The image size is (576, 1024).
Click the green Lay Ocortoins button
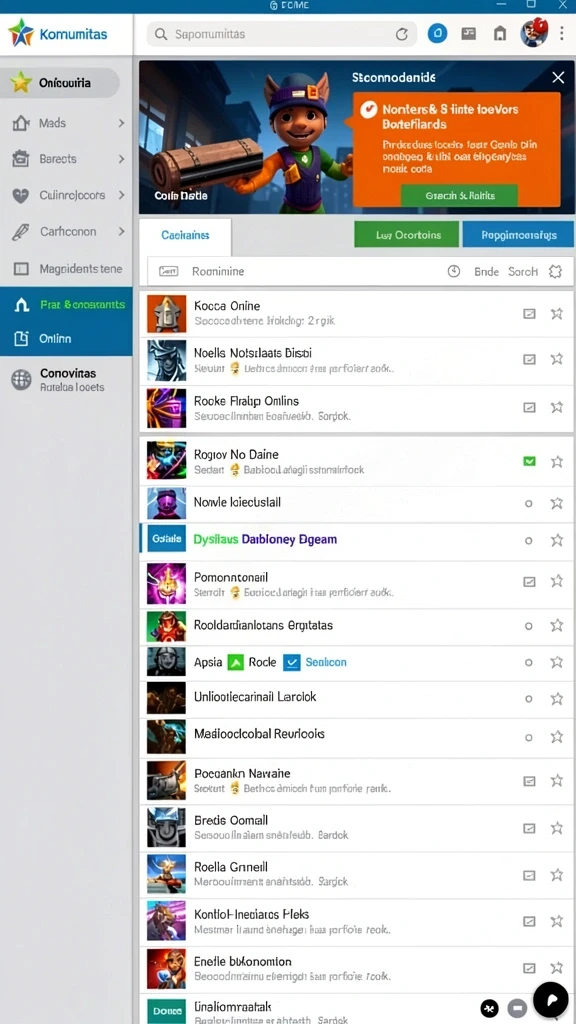[x=408, y=234]
